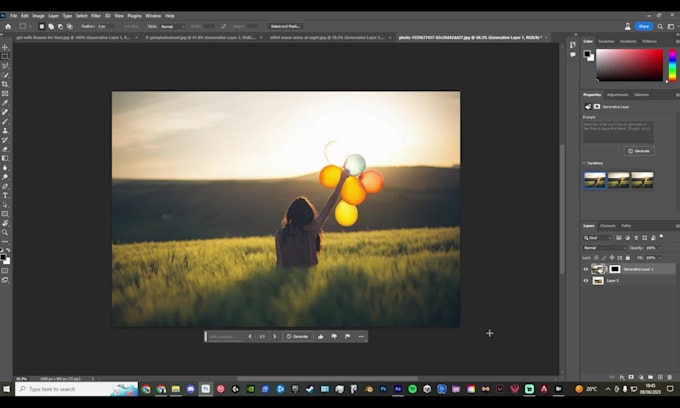The height and width of the screenshot is (408, 680).
Task: Toggle the layer filtering on/off switch
Action: 661,237
